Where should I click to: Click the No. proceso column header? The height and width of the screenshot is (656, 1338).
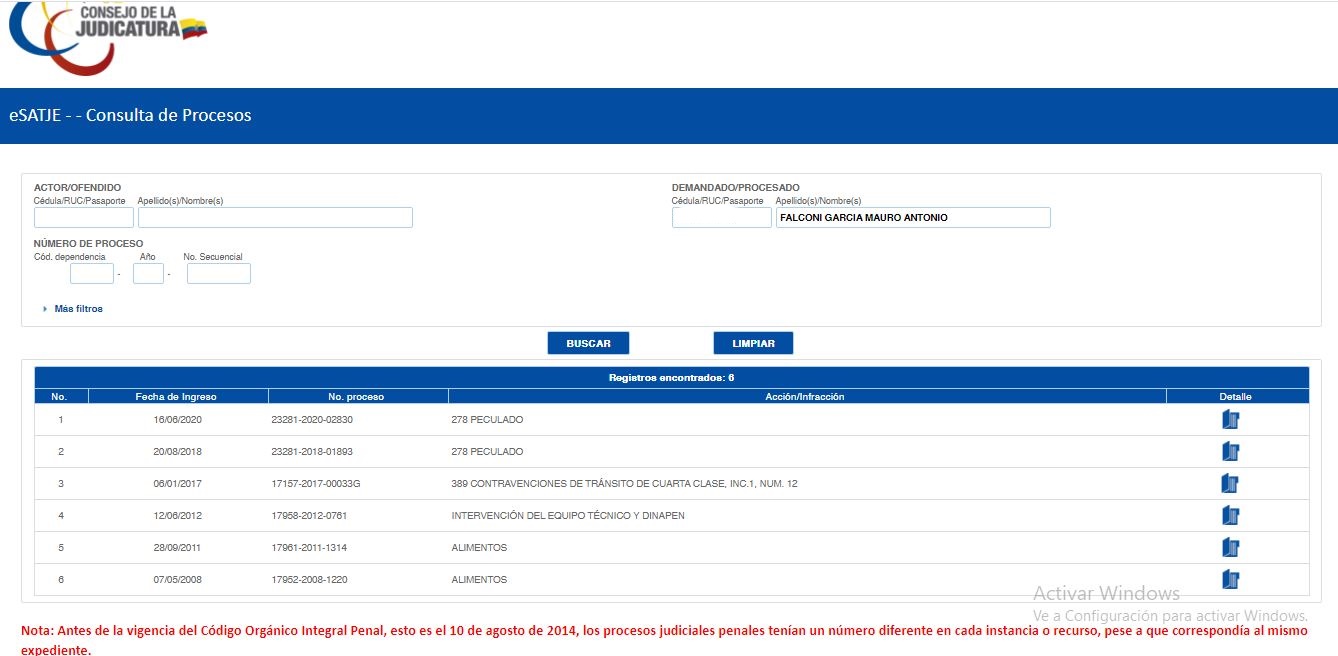point(356,397)
